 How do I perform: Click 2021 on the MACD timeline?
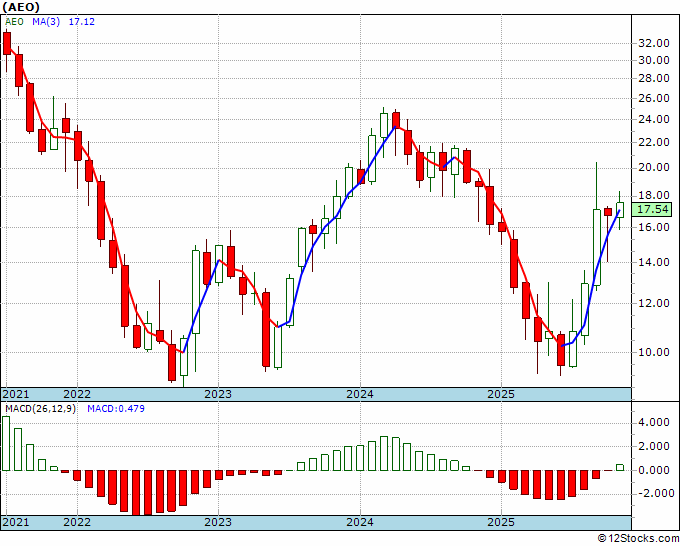click(x=16, y=522)
